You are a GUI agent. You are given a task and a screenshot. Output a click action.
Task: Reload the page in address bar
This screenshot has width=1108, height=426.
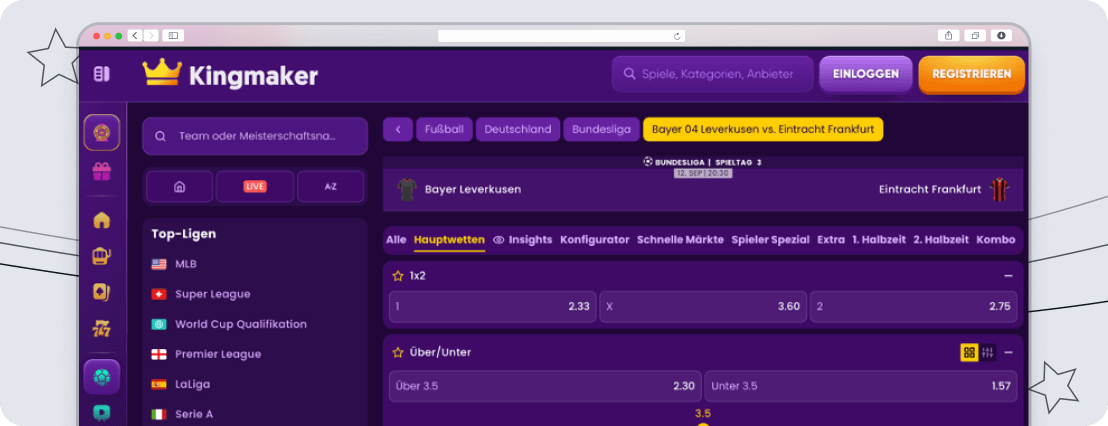click(677, 36)
